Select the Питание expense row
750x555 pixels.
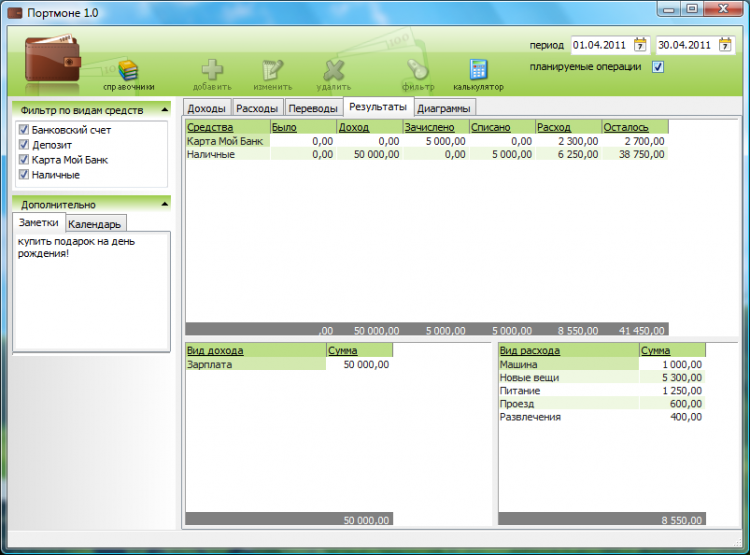coord(602,390)
